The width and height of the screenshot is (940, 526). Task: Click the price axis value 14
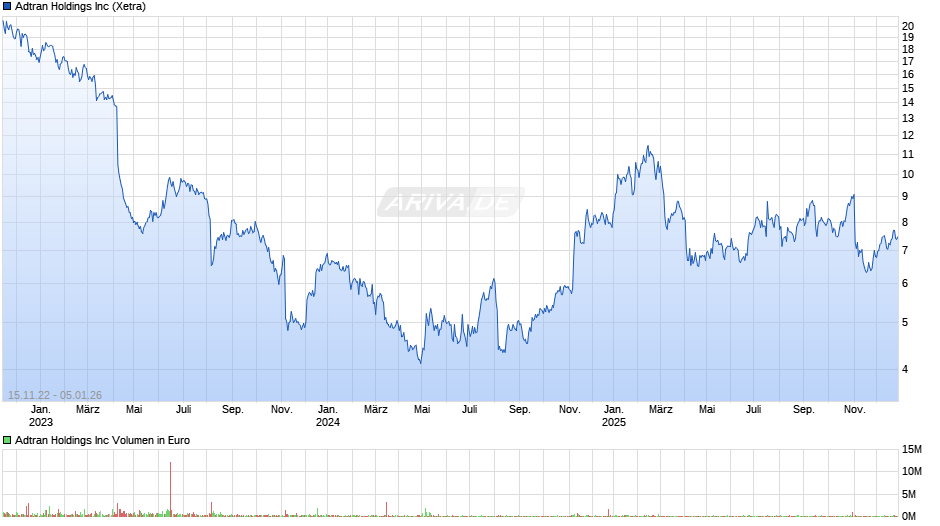[908, 103]
